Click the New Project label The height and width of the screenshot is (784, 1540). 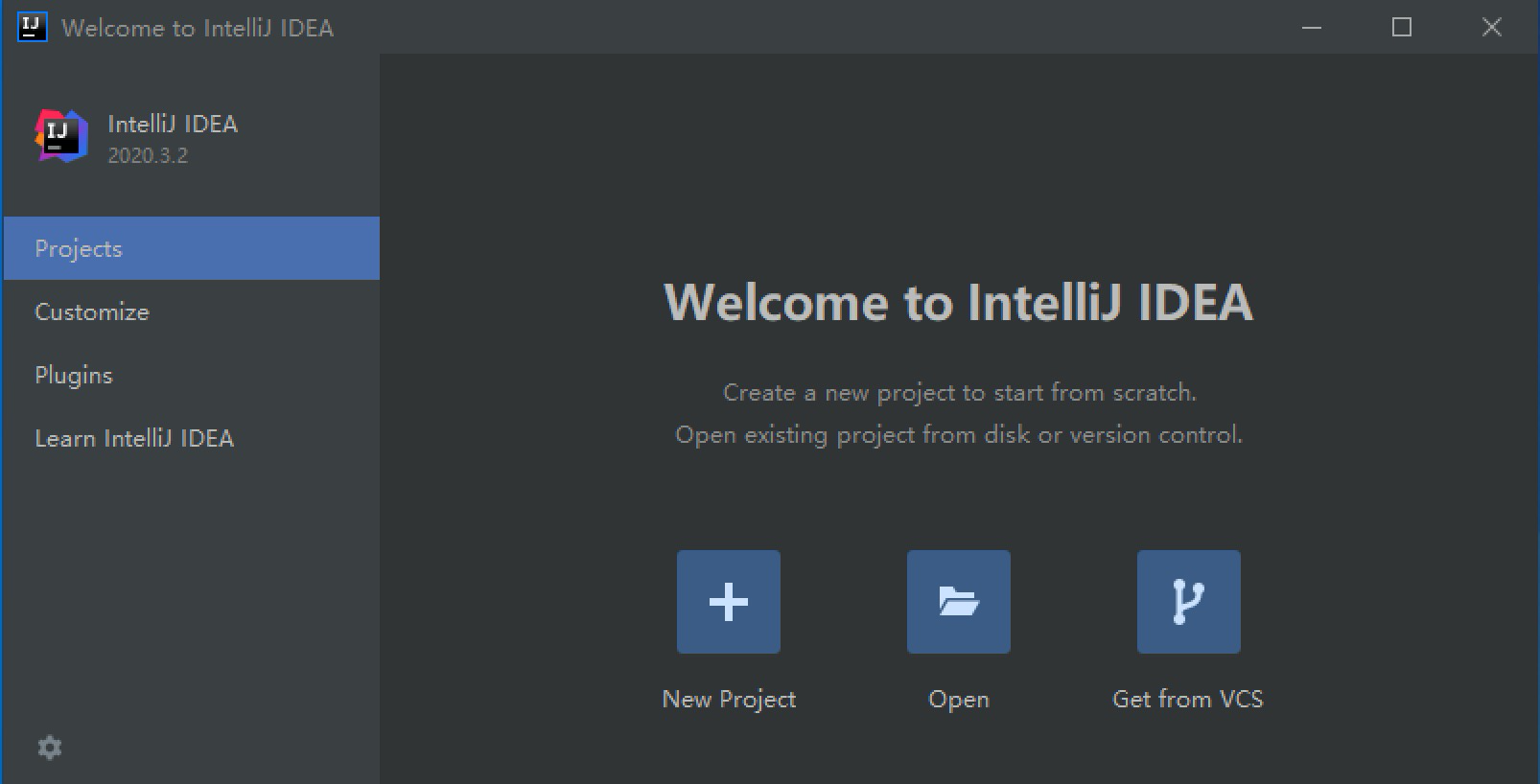[729, 700]
